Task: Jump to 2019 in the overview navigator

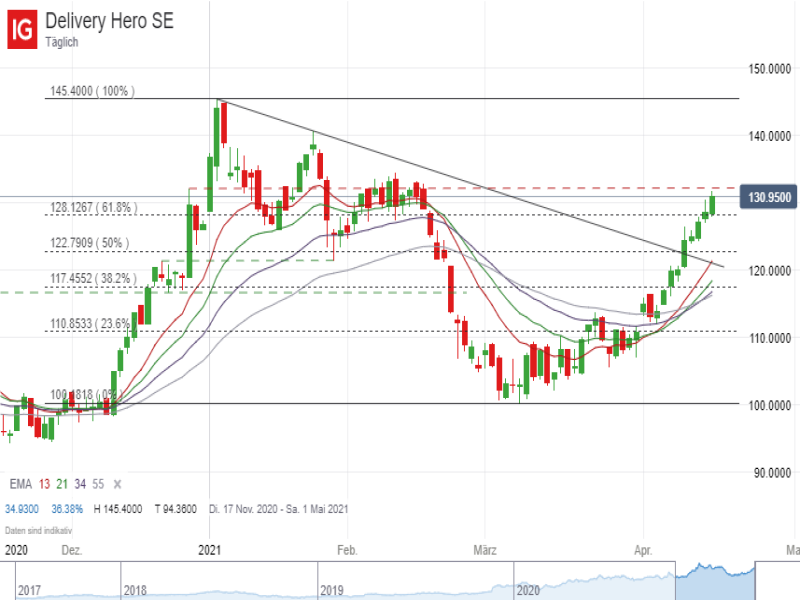Action: click(332, 591)
